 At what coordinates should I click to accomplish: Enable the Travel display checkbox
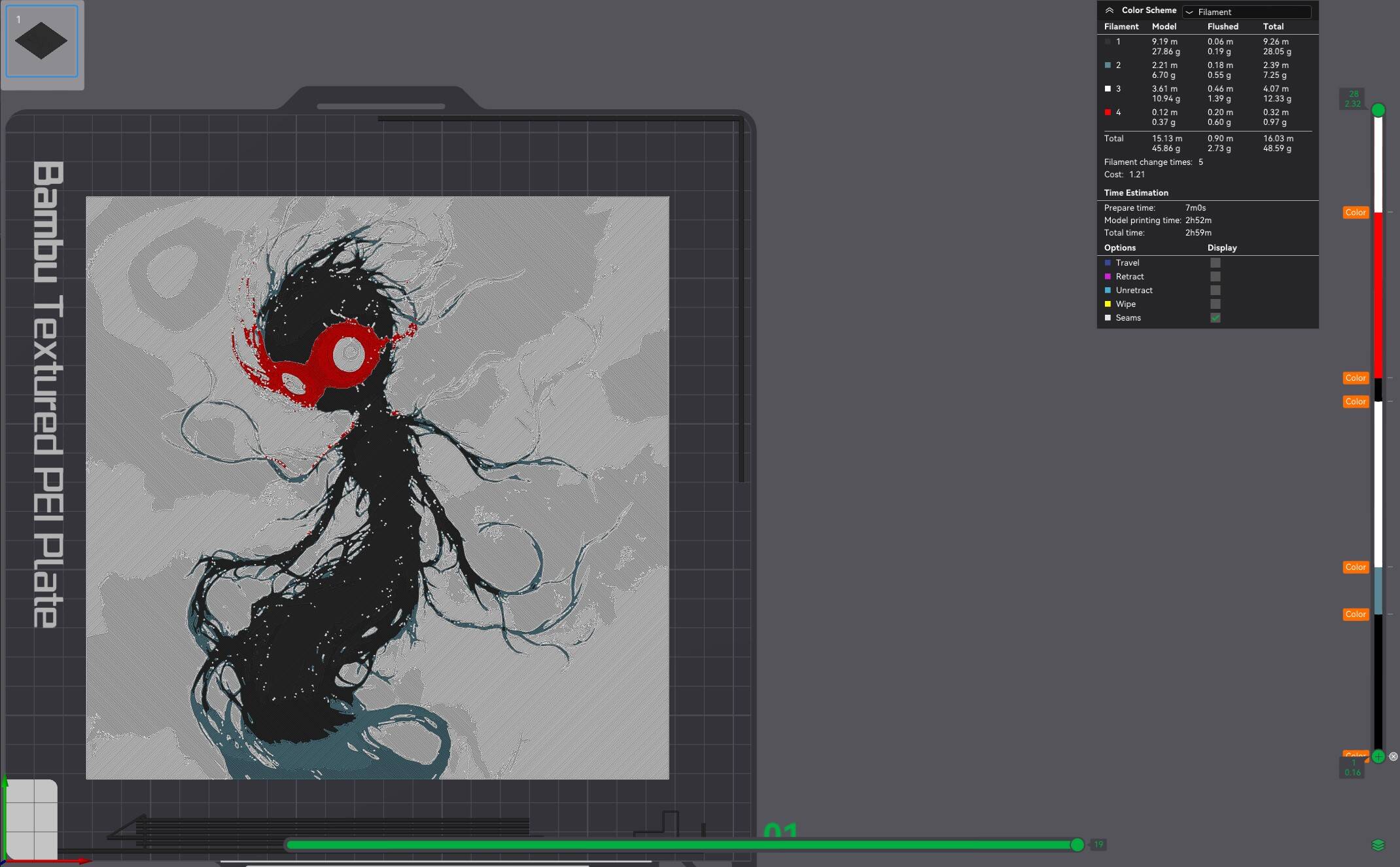point(1216,263)
